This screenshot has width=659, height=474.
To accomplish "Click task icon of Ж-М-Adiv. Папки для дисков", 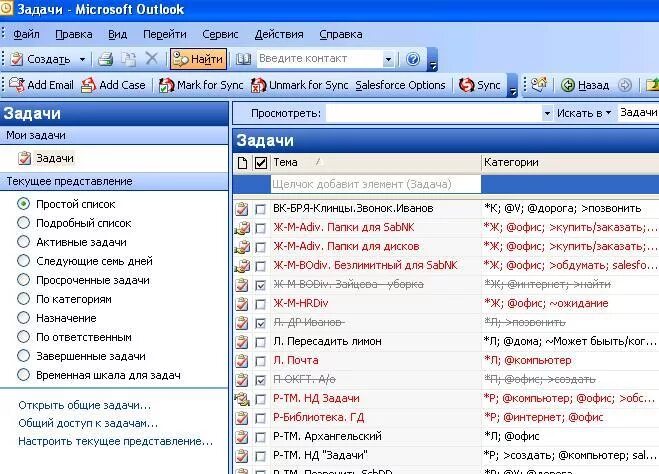I will (x=242, y=247).
